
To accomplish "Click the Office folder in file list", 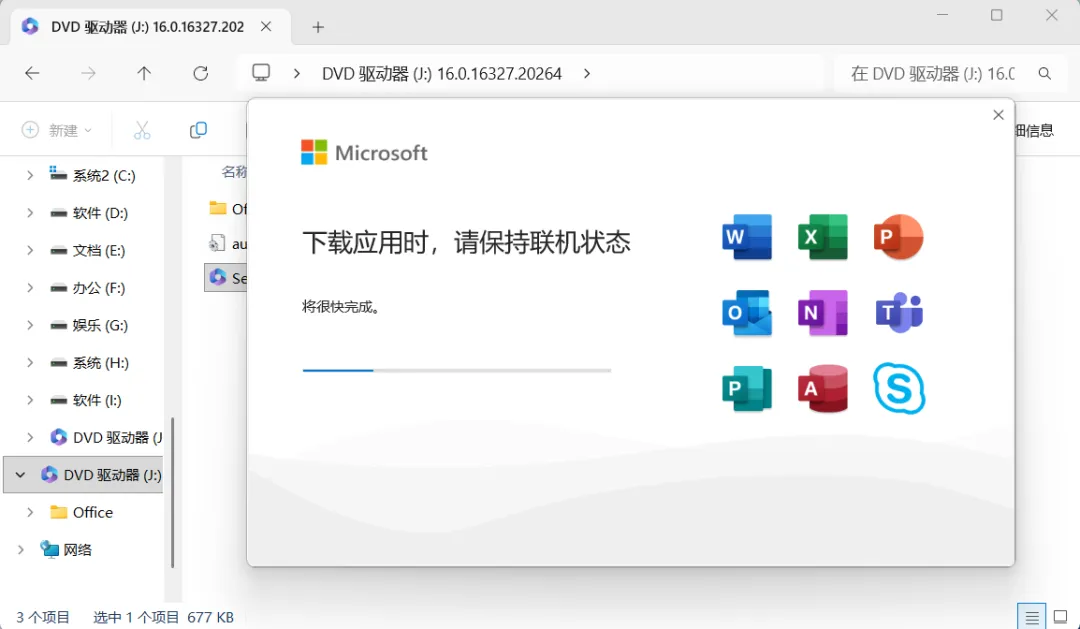I will [x=228, y=209].
